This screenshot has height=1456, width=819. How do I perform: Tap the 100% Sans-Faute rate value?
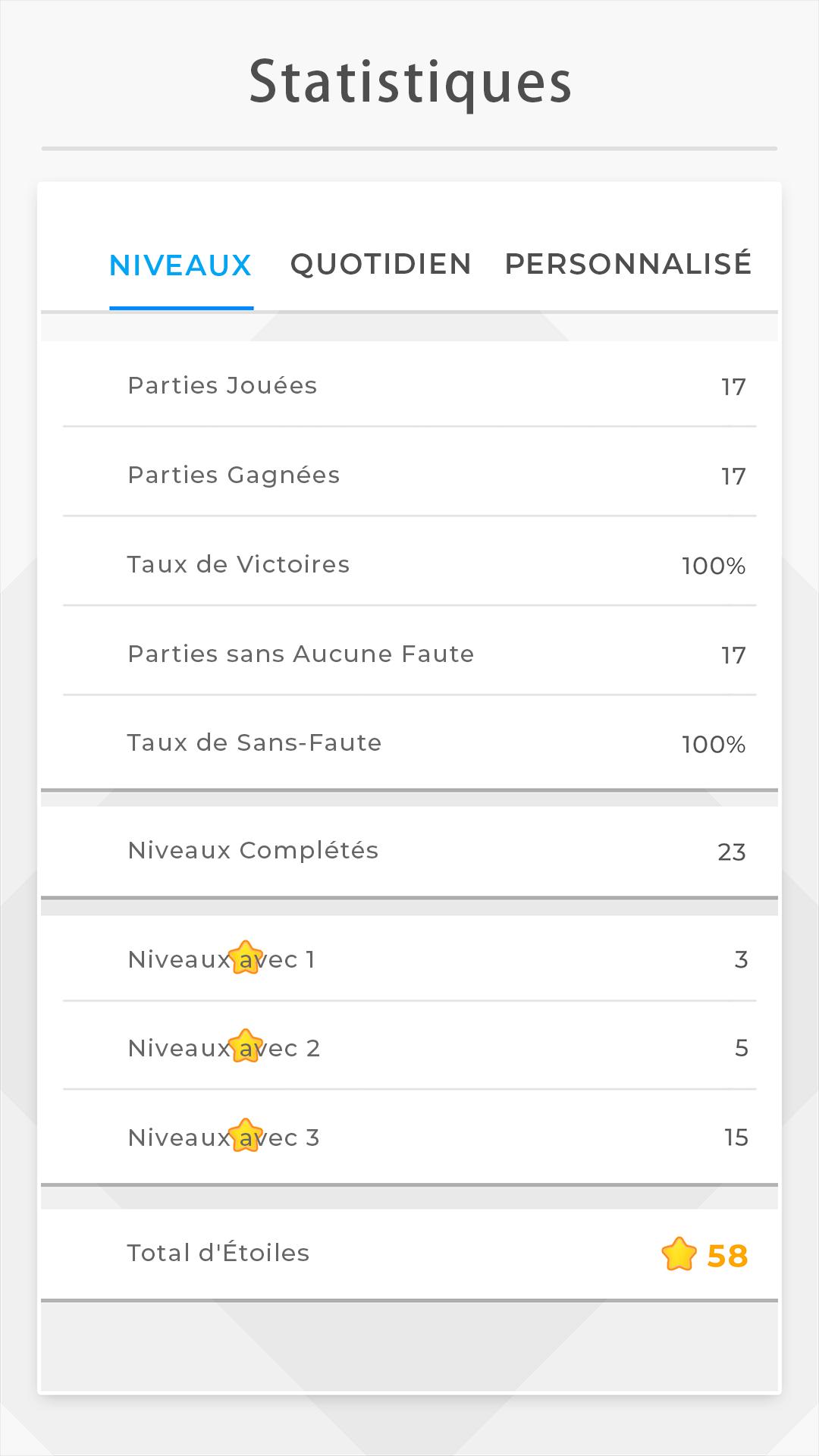click(x=714, y=745)
